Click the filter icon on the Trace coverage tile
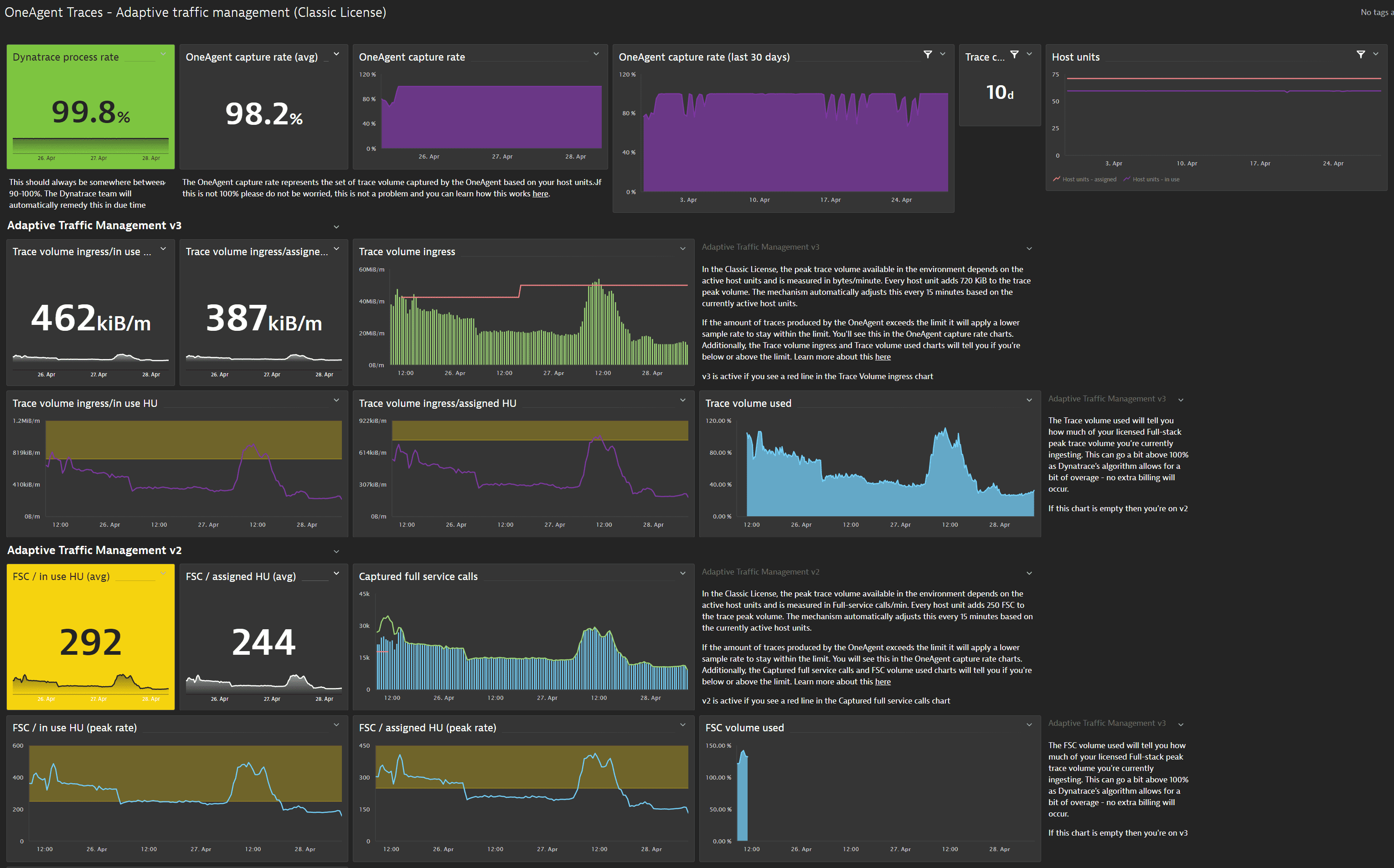 [x=1014, y=54]
